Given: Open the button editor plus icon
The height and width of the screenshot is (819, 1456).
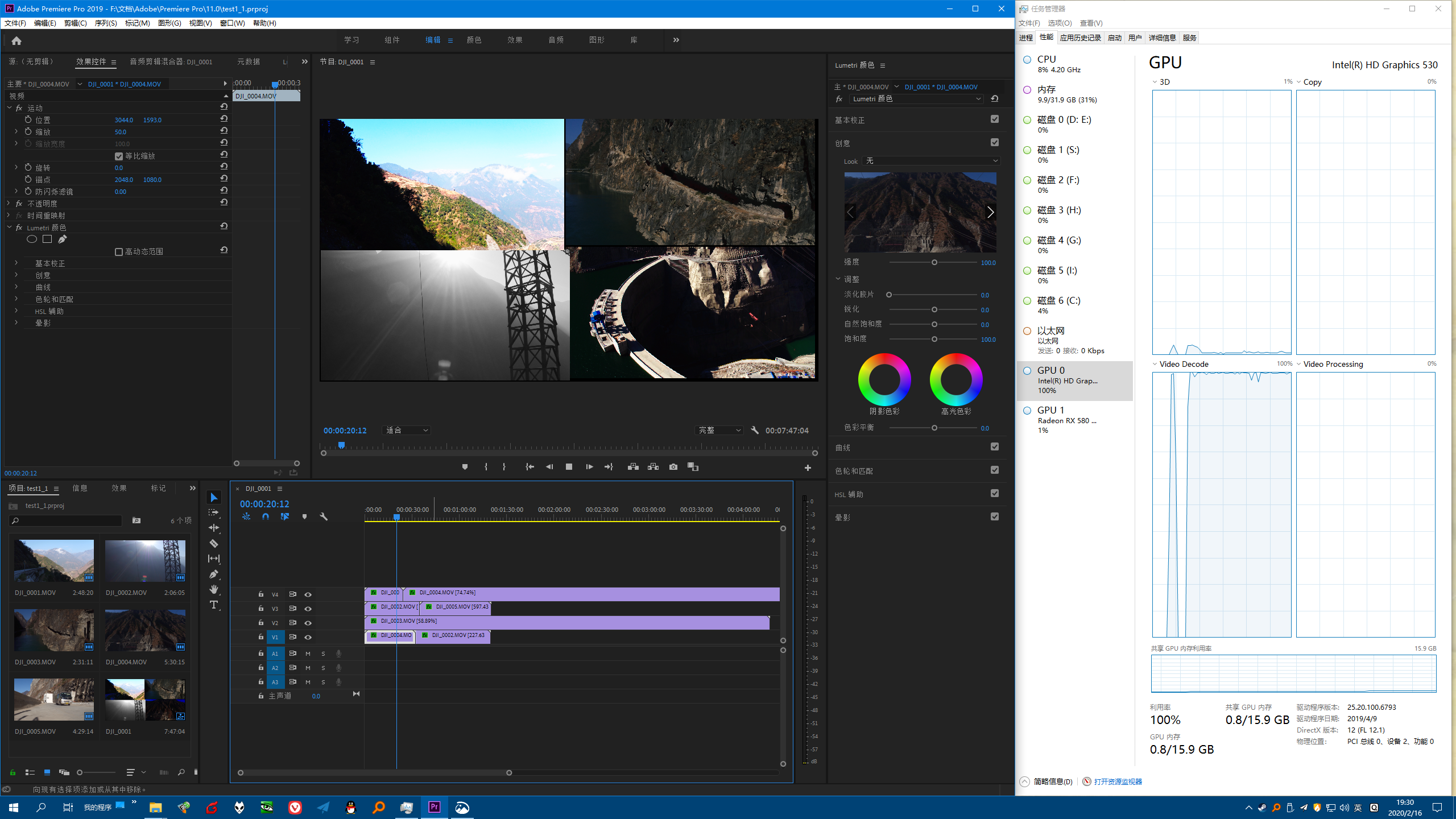Looking at the screenshot, I should (808, 468).
